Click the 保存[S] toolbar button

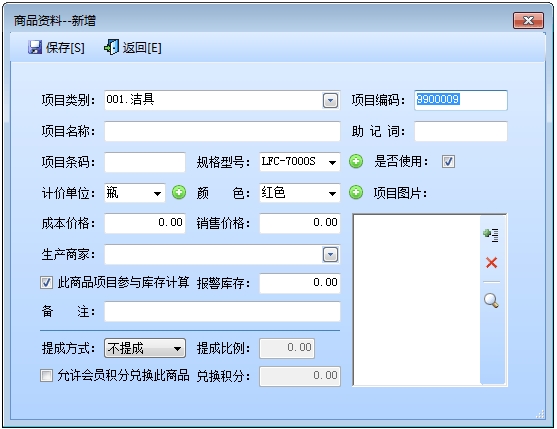56,47
